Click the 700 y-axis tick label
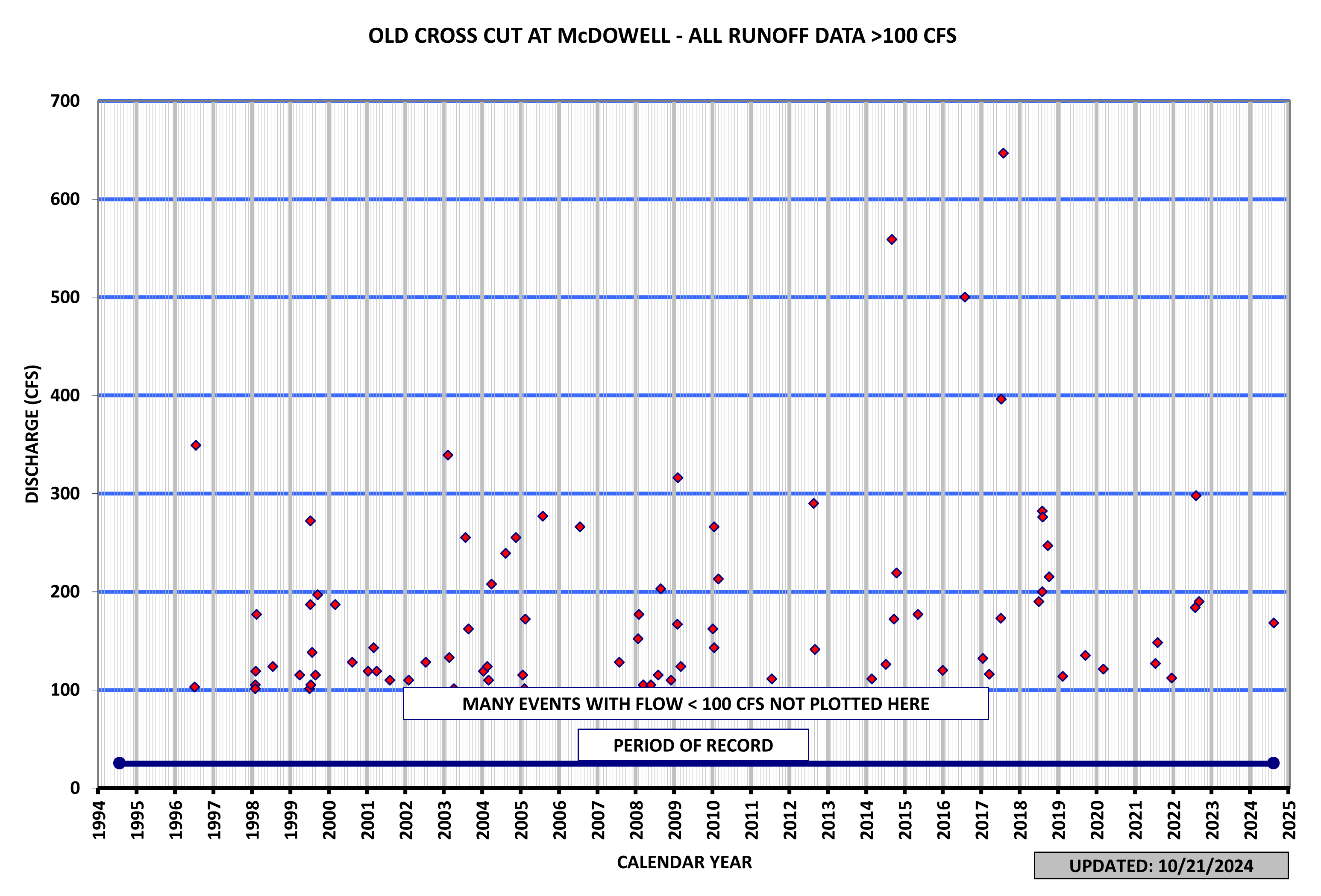The width and height of the screenshot is (1321, 896). tap(65, 101)
